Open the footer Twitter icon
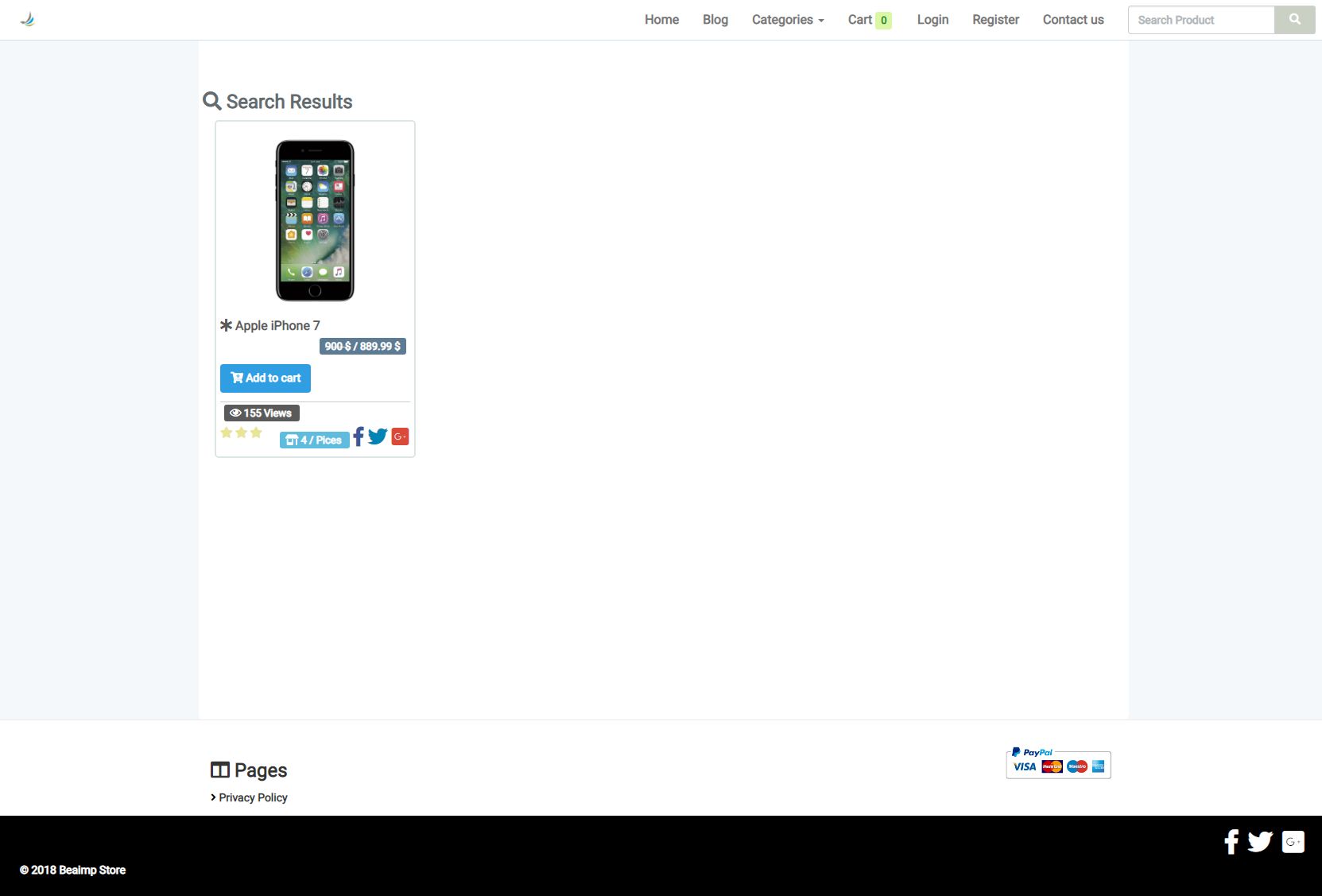Screen dimensions: 1322x896 click(x=1260, y=841)
